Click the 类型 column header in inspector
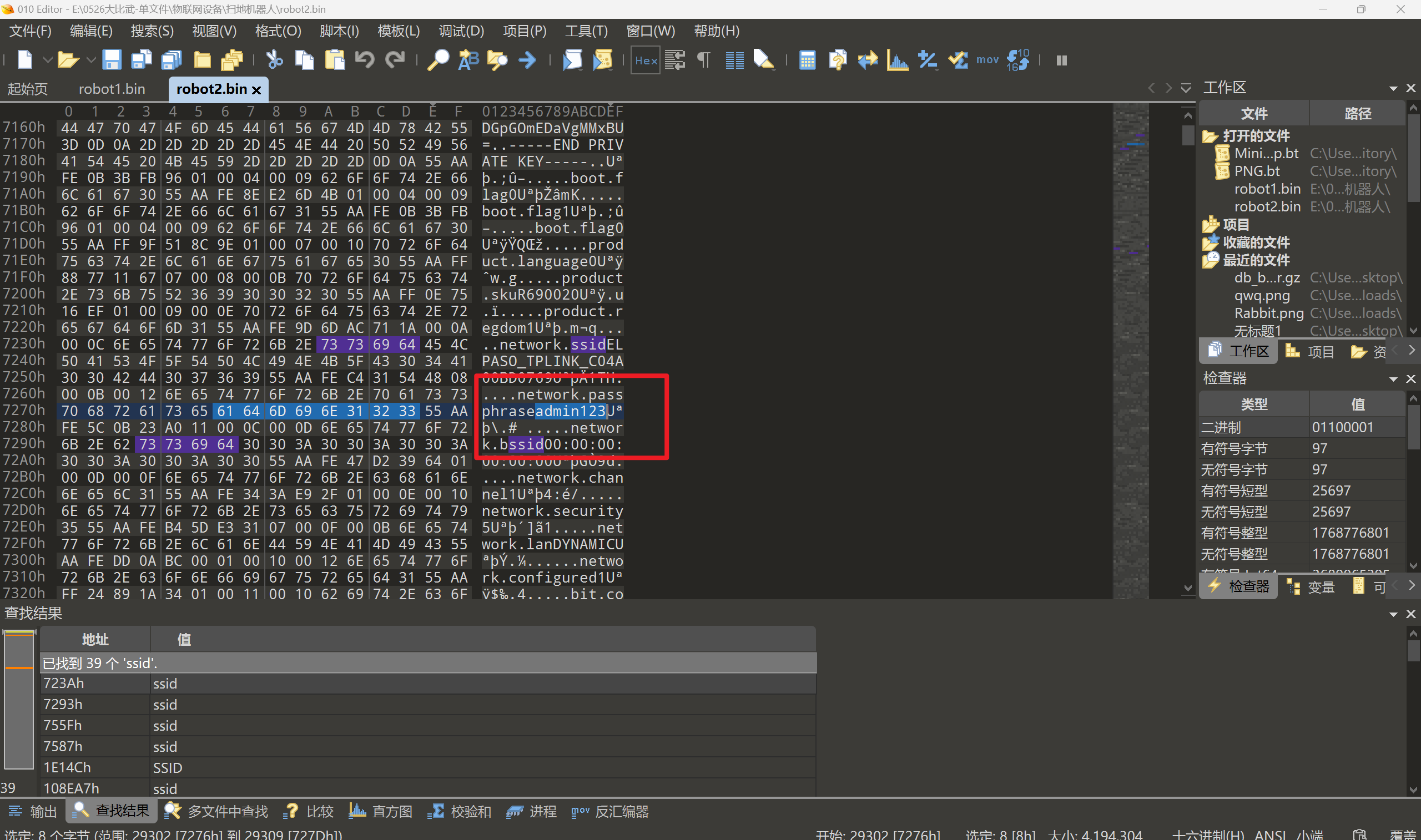 click(1254, 404)
